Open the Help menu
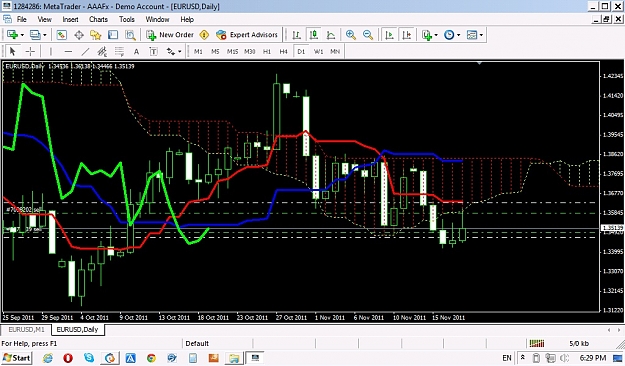625x366 pixels. click(187, 19)
